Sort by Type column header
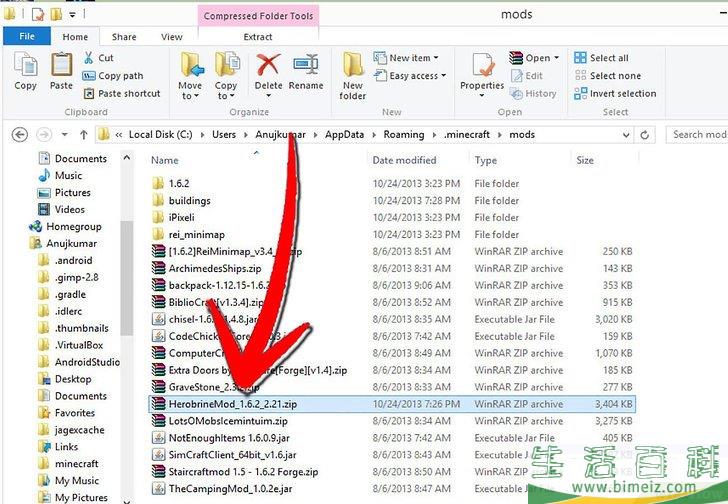Screen dimensions: 728x504 [486, 160]
